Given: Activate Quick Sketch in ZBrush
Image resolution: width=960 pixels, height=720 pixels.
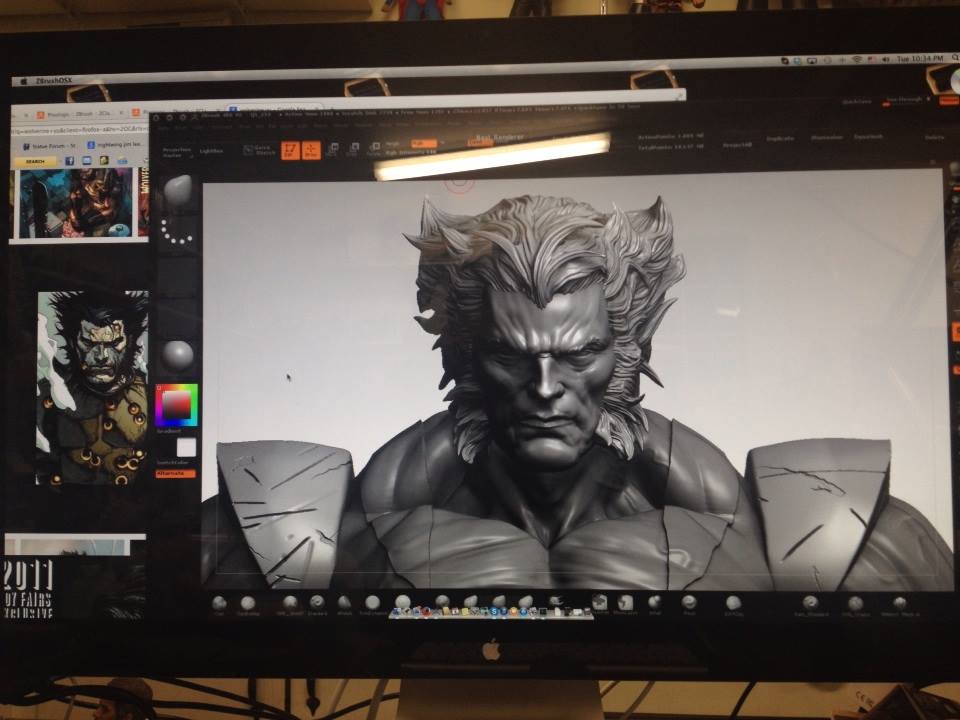Looking at the screenshot, I should [x=259, y=151].
